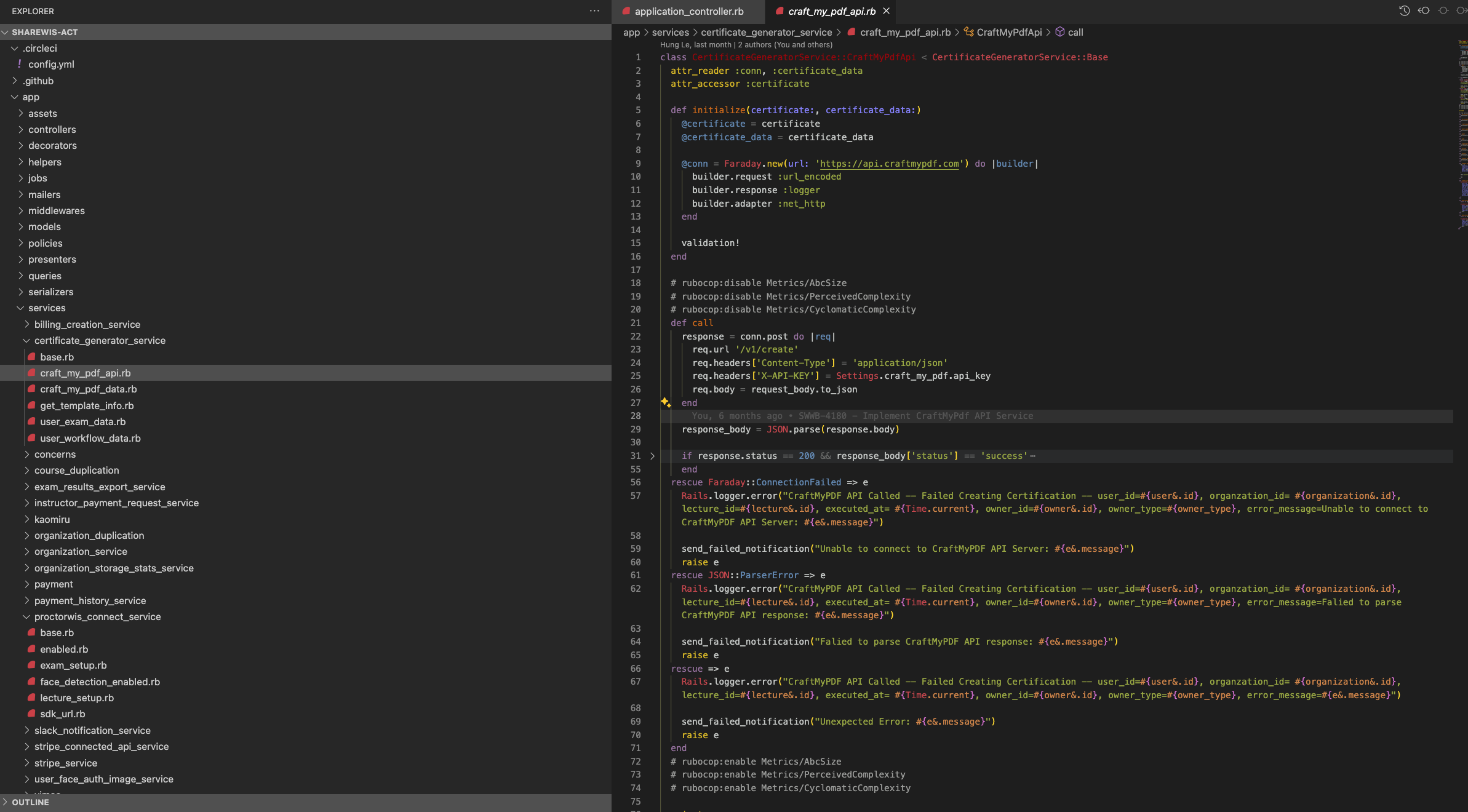Expand the exam_results_export_service folder
The image size is (1468, 812).
click(x=306, y=487)
